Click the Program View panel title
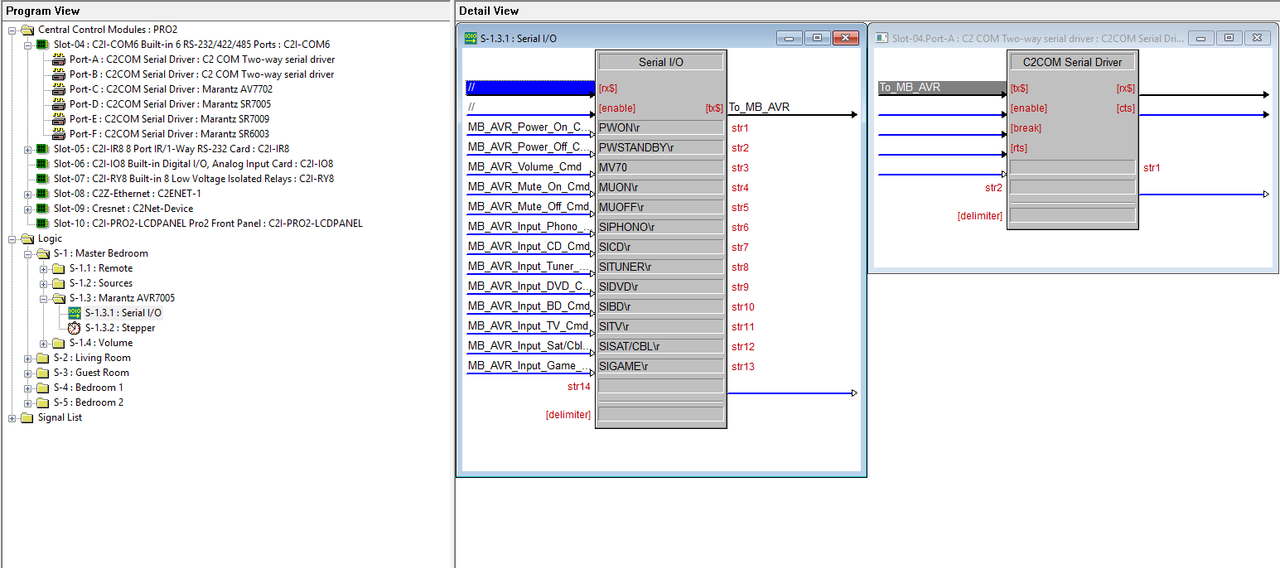Image resolution: width=1280 pixels, height=568 pixels. coord(43,11)
